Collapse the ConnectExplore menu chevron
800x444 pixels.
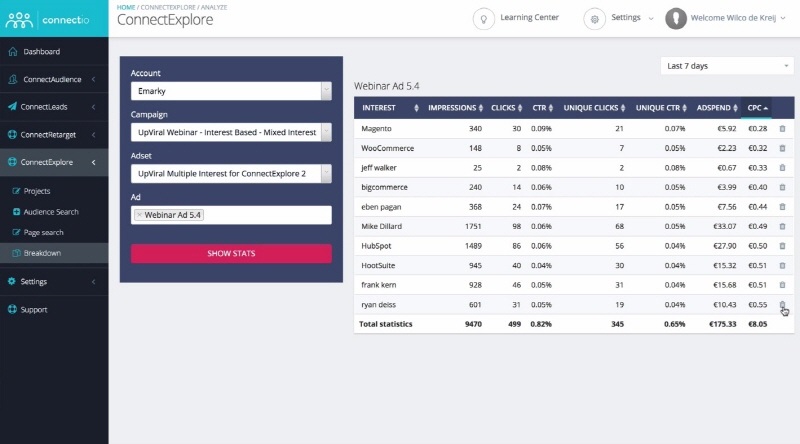coord(93,162)
